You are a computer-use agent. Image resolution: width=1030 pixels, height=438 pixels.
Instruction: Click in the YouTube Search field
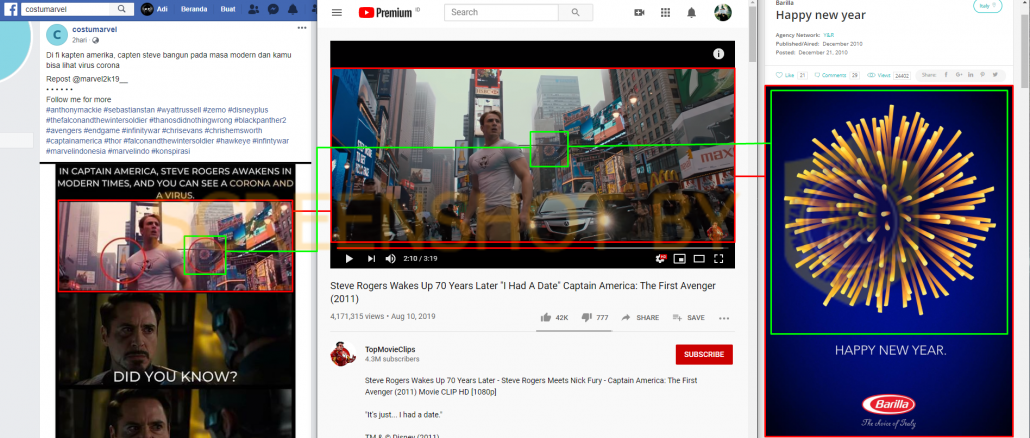point(501,12)
